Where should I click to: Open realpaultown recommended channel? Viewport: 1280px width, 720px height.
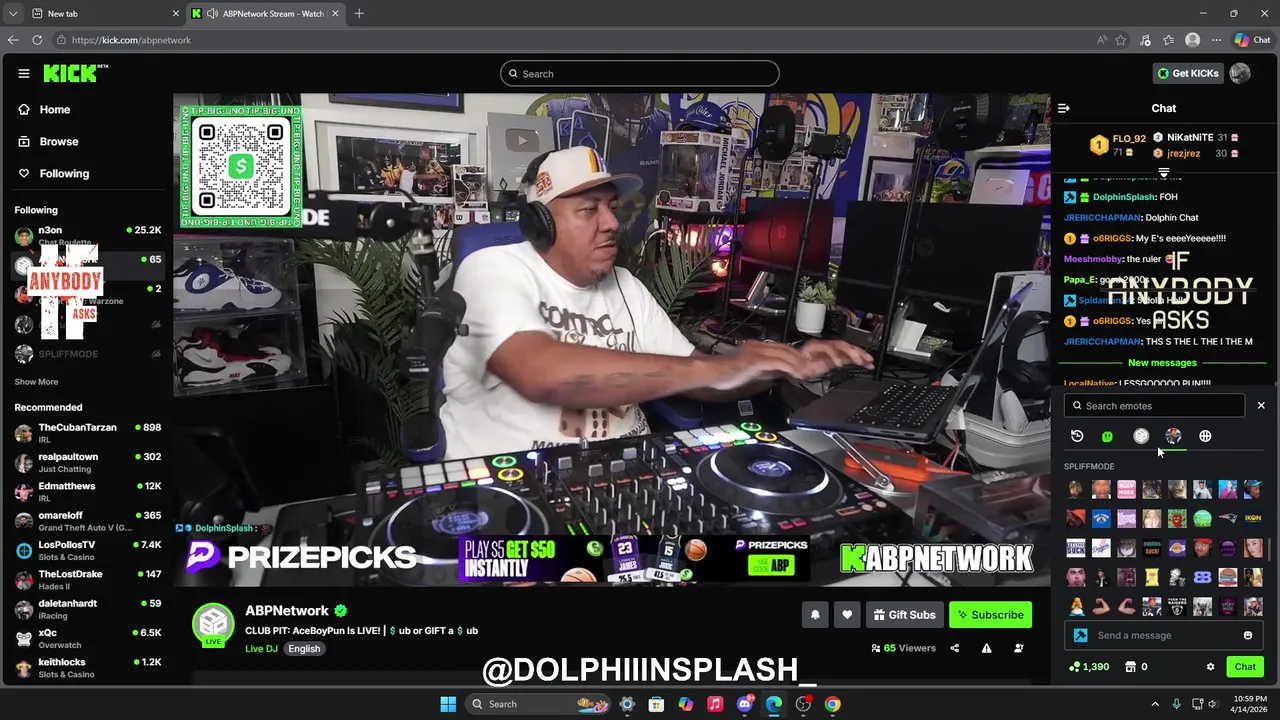coord(88,462)
